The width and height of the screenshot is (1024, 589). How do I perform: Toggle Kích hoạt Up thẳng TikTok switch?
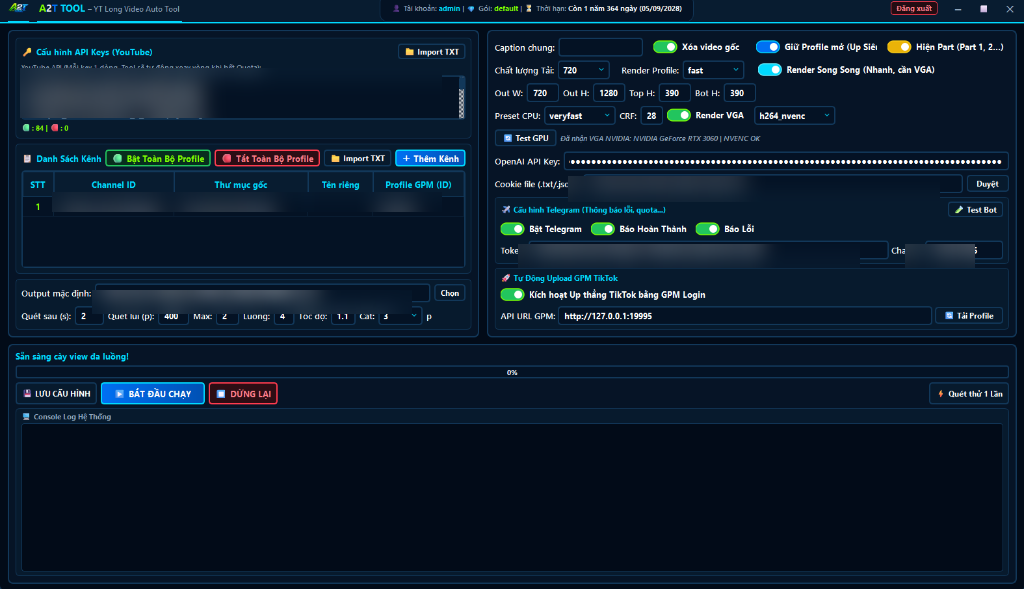click(512, 295)
